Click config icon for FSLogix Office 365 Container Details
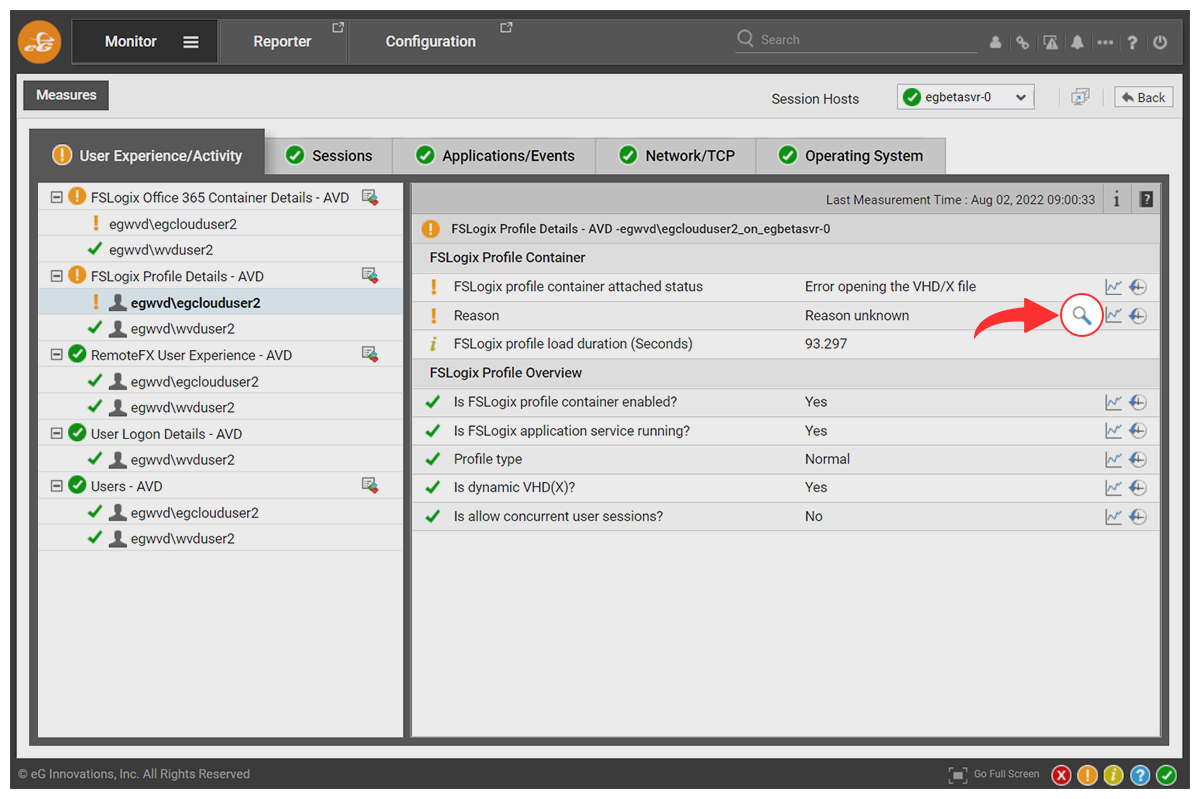Viewport: 1200px width, 799px height. pyautogui.click(x=370, y=197)
